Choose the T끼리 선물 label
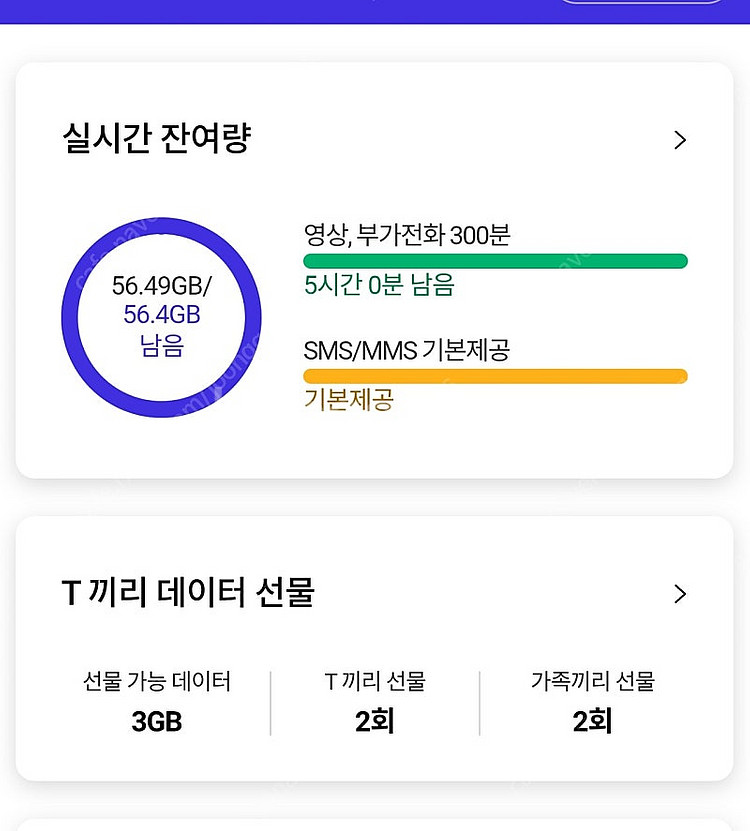 (375, 682)
